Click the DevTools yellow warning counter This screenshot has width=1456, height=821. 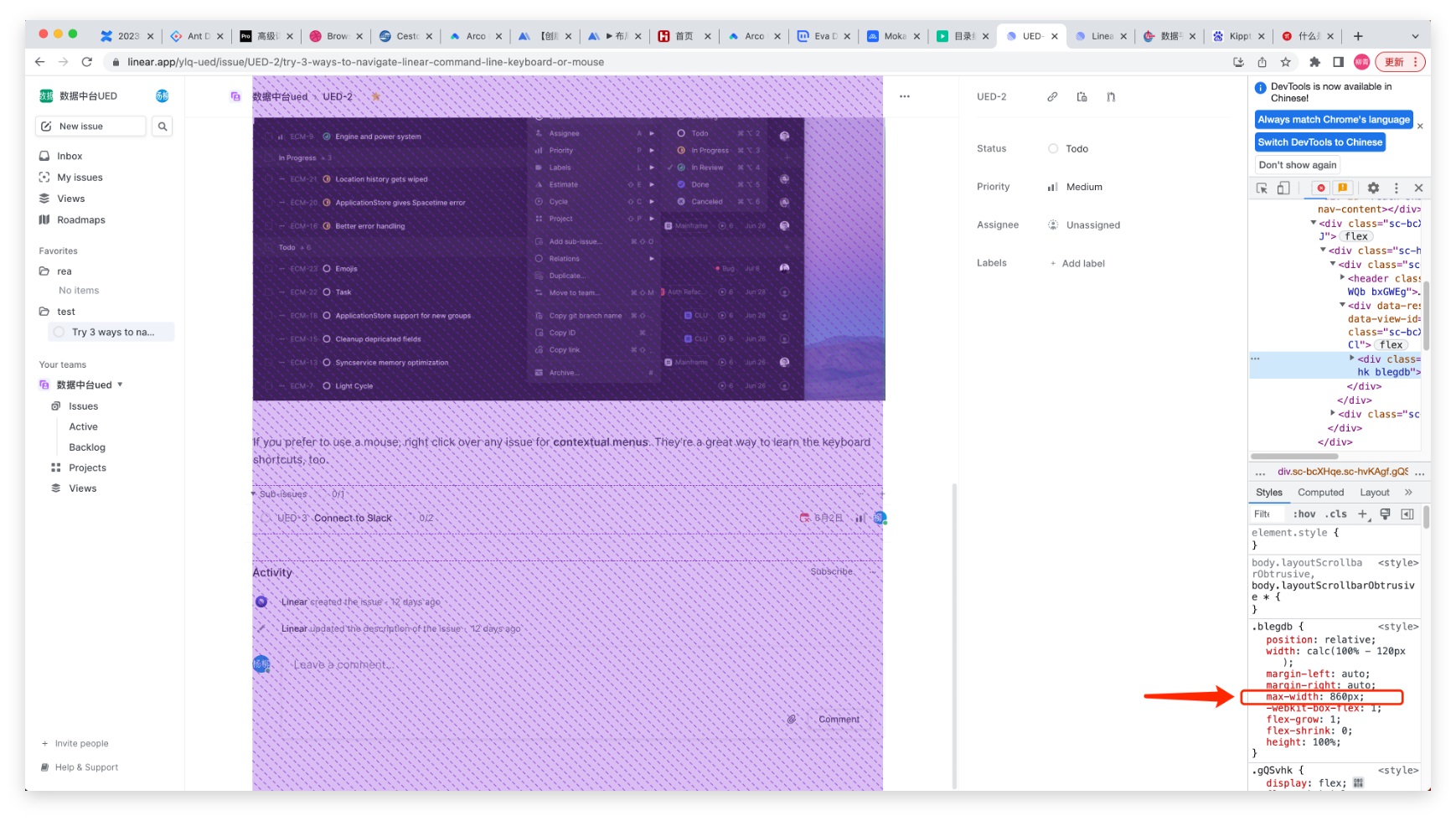(1343, 188)
